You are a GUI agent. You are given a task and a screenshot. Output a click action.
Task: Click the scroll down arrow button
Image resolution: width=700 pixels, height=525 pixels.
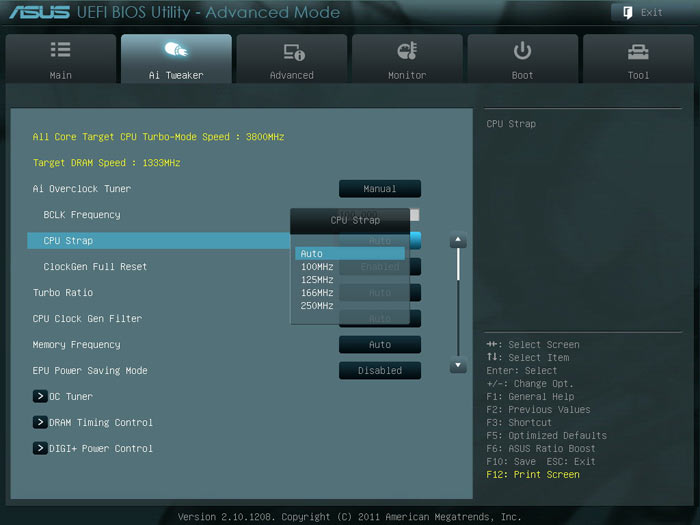click(x=458, y=365)
